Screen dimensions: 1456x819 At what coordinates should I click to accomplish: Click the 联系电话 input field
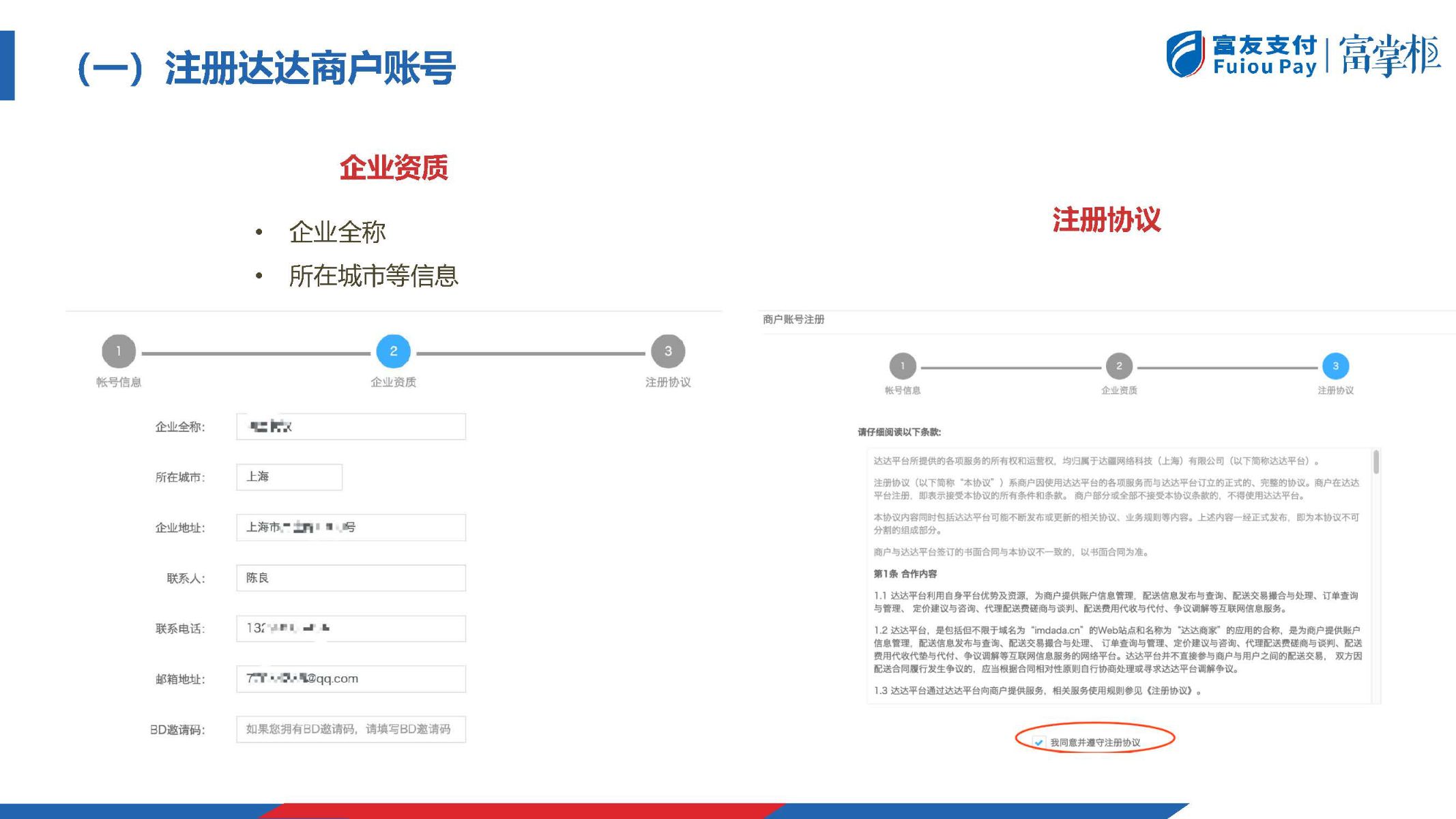point(351,629)
